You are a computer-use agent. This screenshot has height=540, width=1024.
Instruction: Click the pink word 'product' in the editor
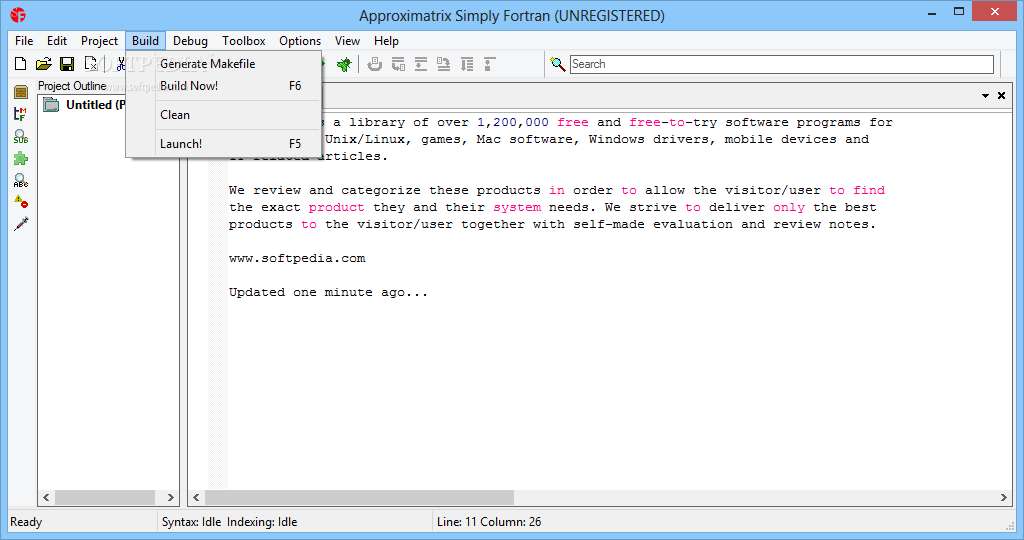click(336, 208)
